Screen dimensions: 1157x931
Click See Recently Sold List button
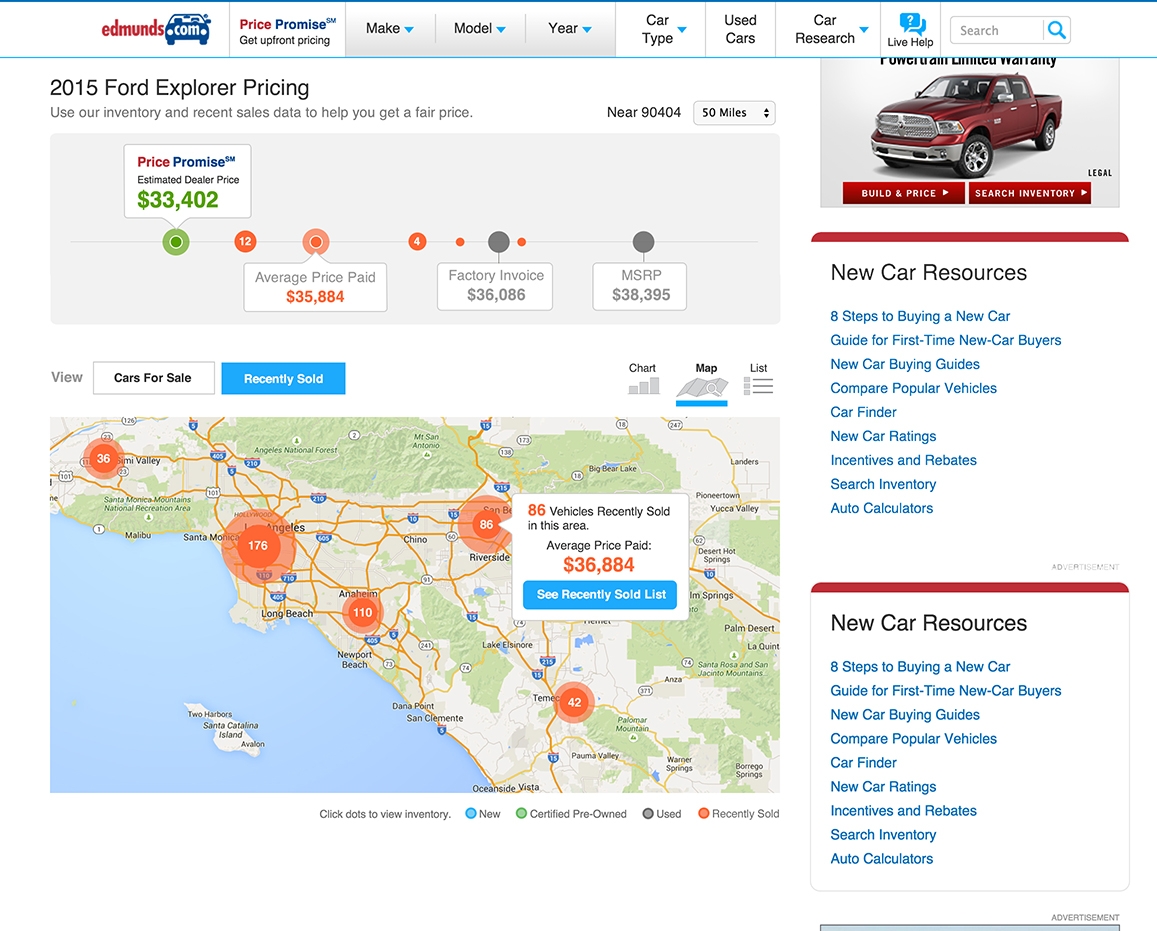[x=600, y=595]
